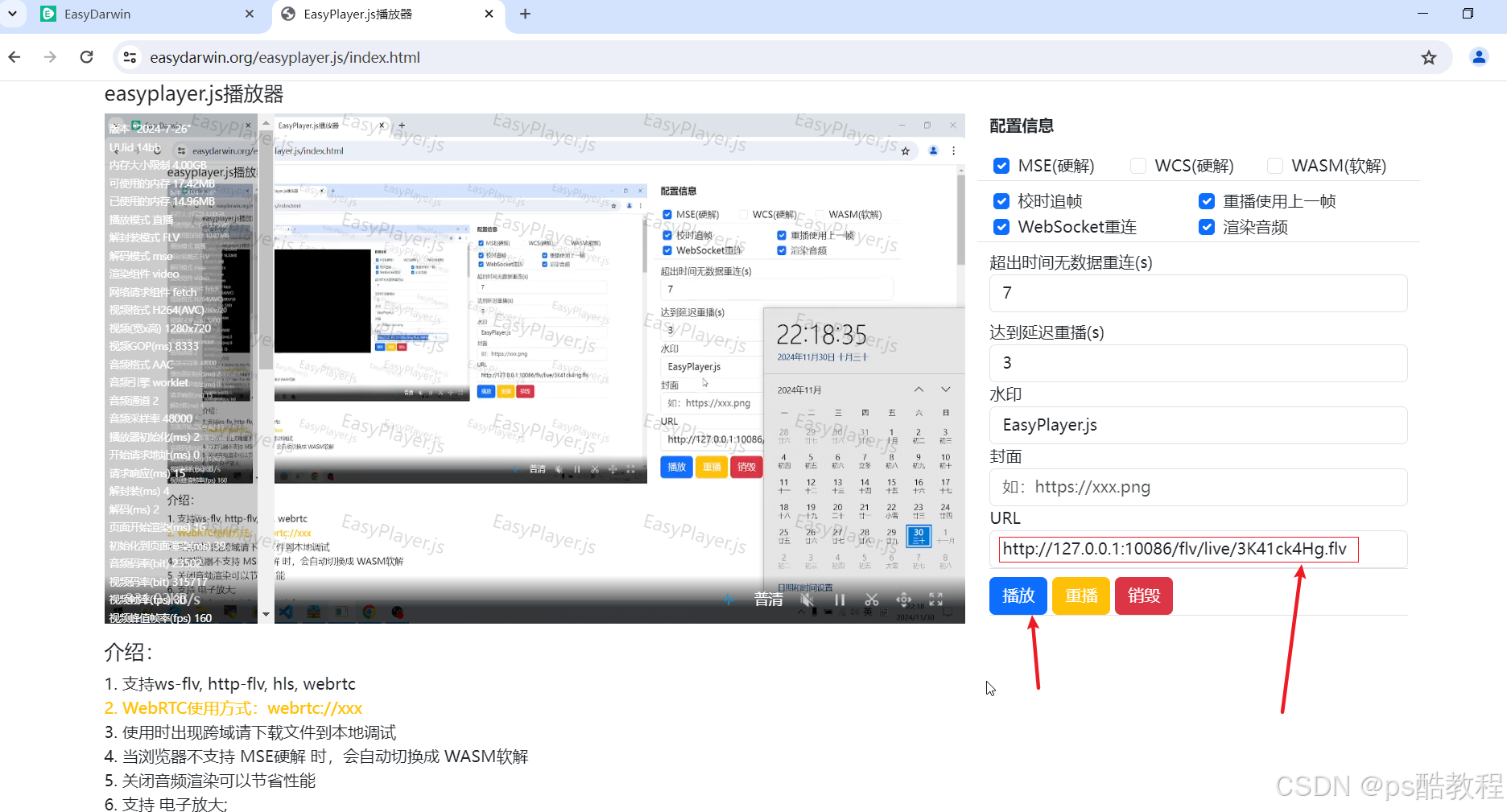Bookmark this page with the star
Image resolution: width=1507 pixels, height=812 pixels.
click(x=1429, y=57)
